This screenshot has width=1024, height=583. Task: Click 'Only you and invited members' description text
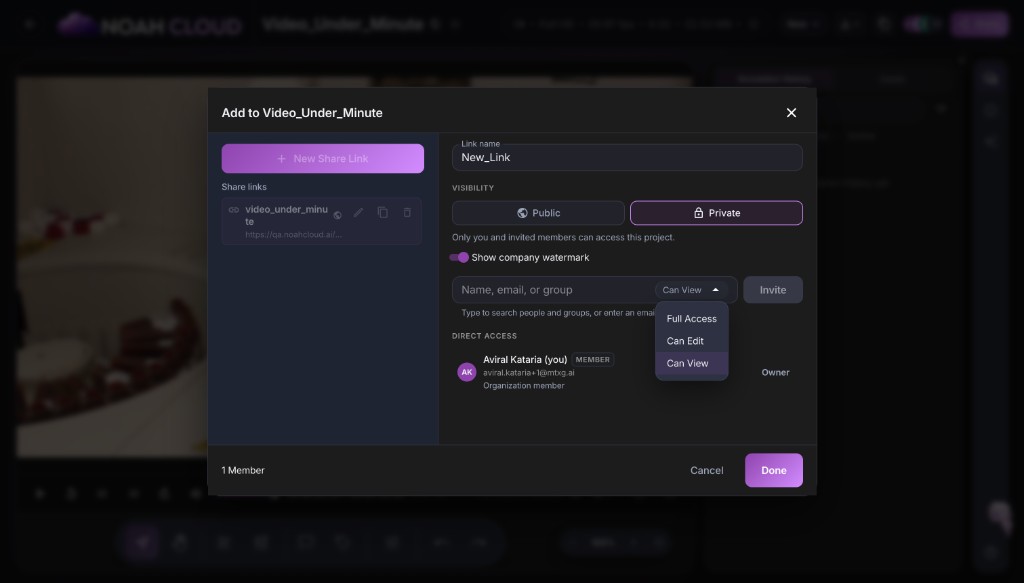[563, 237]
